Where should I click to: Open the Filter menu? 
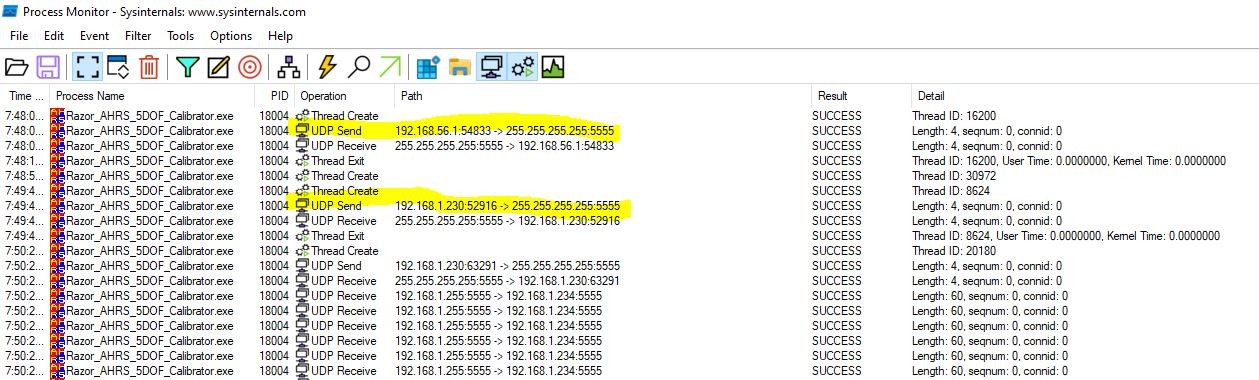pyautogui.click(x=138, y=36)
